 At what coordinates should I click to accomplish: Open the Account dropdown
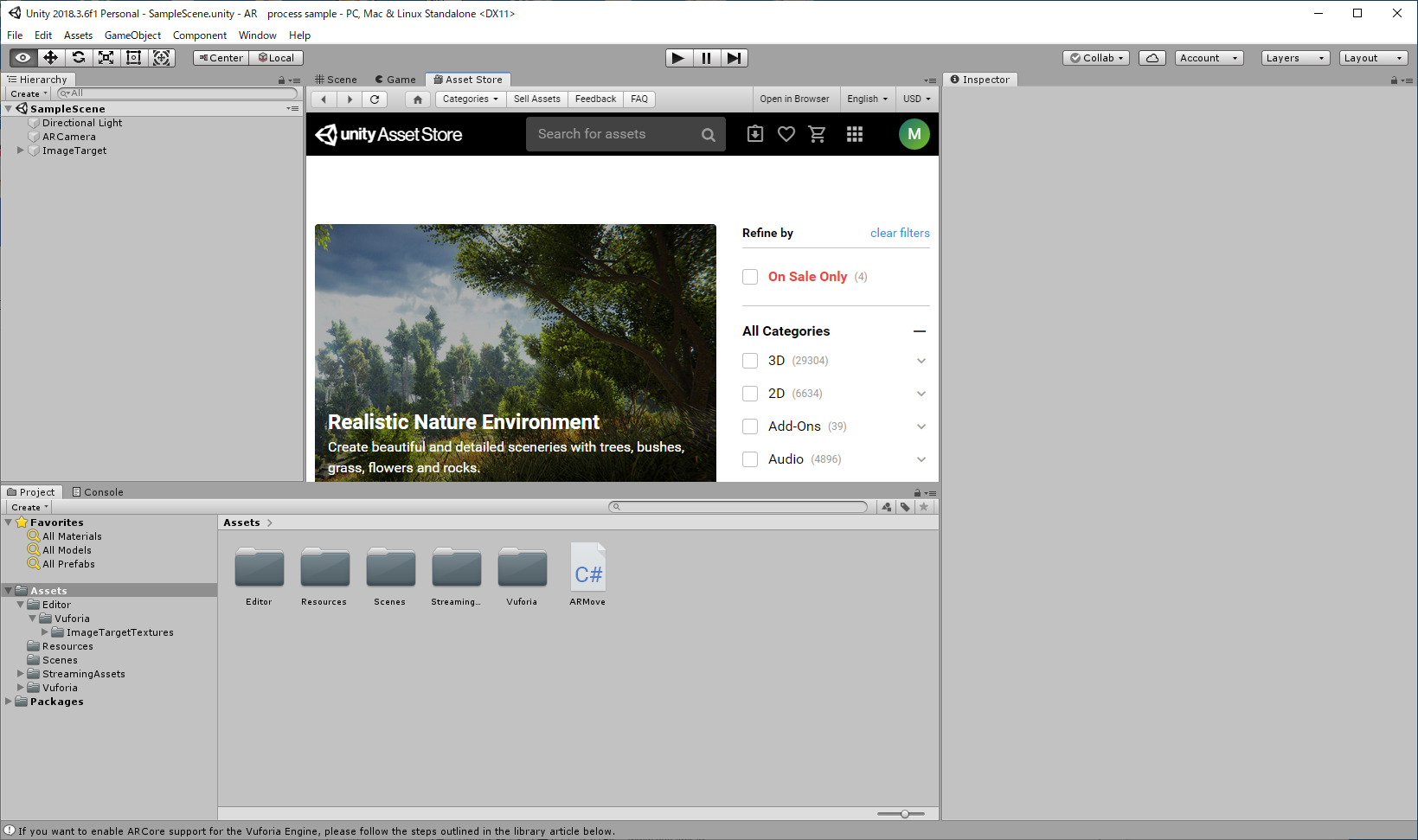point(1209,58)
